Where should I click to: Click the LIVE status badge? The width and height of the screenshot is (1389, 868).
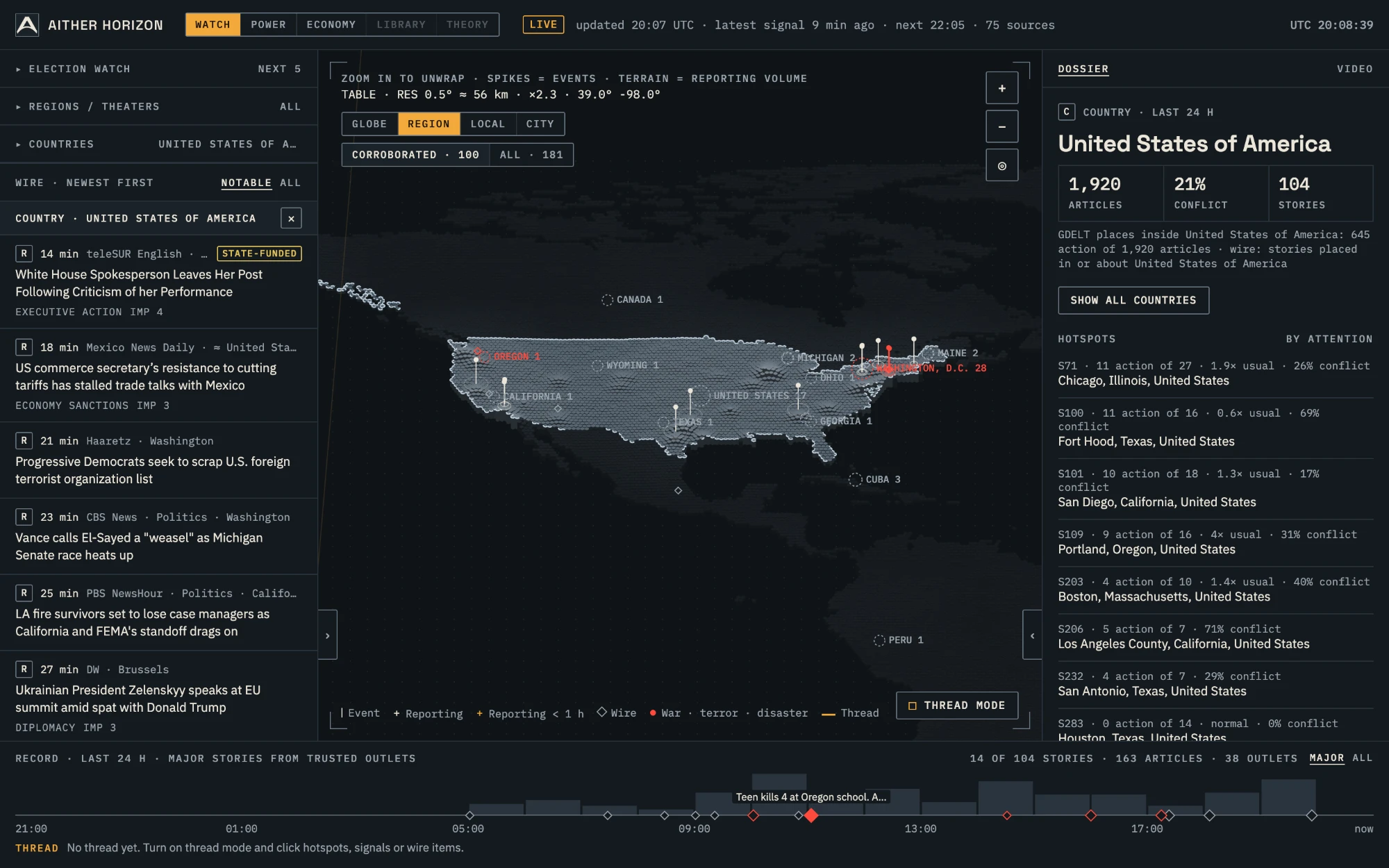[543, 25]
